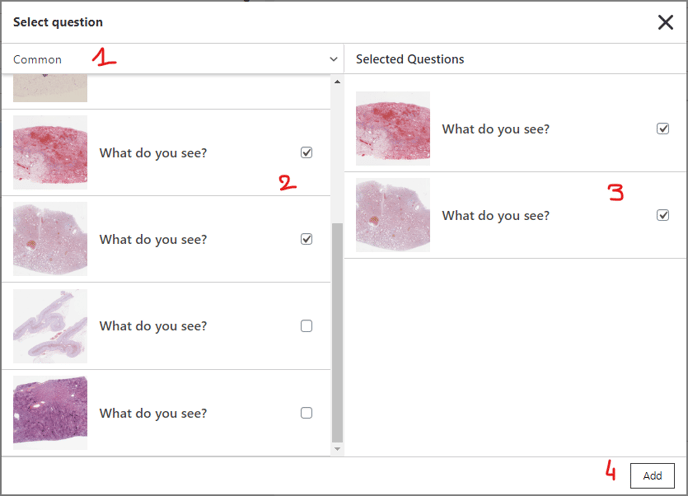Close the Select question dialog

point(665,22)
